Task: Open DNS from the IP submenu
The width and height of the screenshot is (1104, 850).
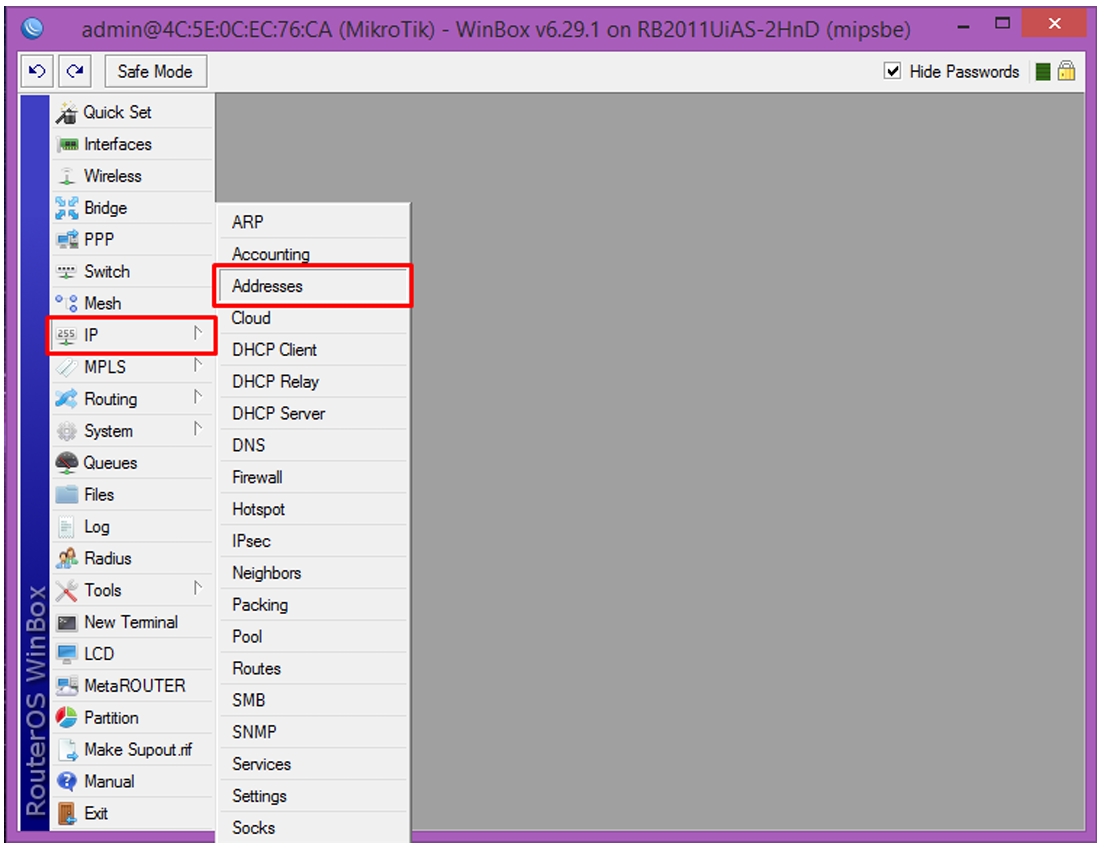Action: [313, 445]
